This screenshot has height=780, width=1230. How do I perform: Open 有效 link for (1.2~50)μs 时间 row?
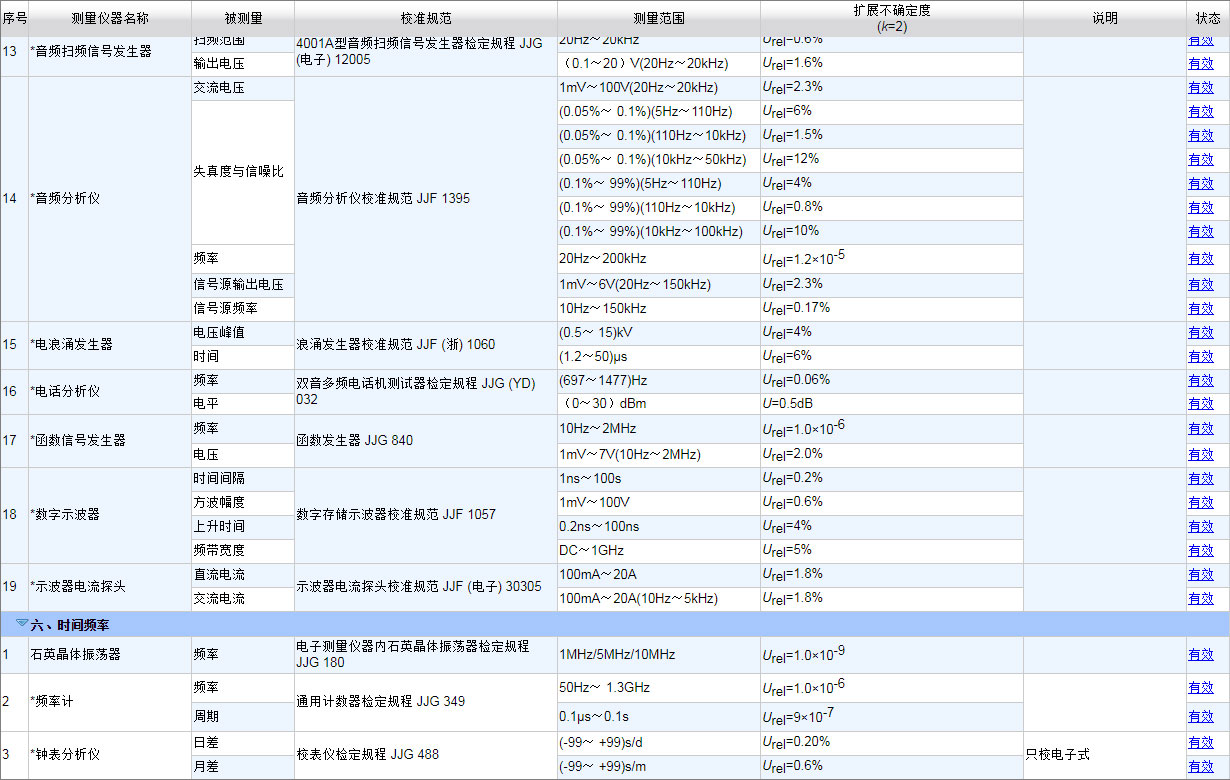click(x=1200, y=357)
